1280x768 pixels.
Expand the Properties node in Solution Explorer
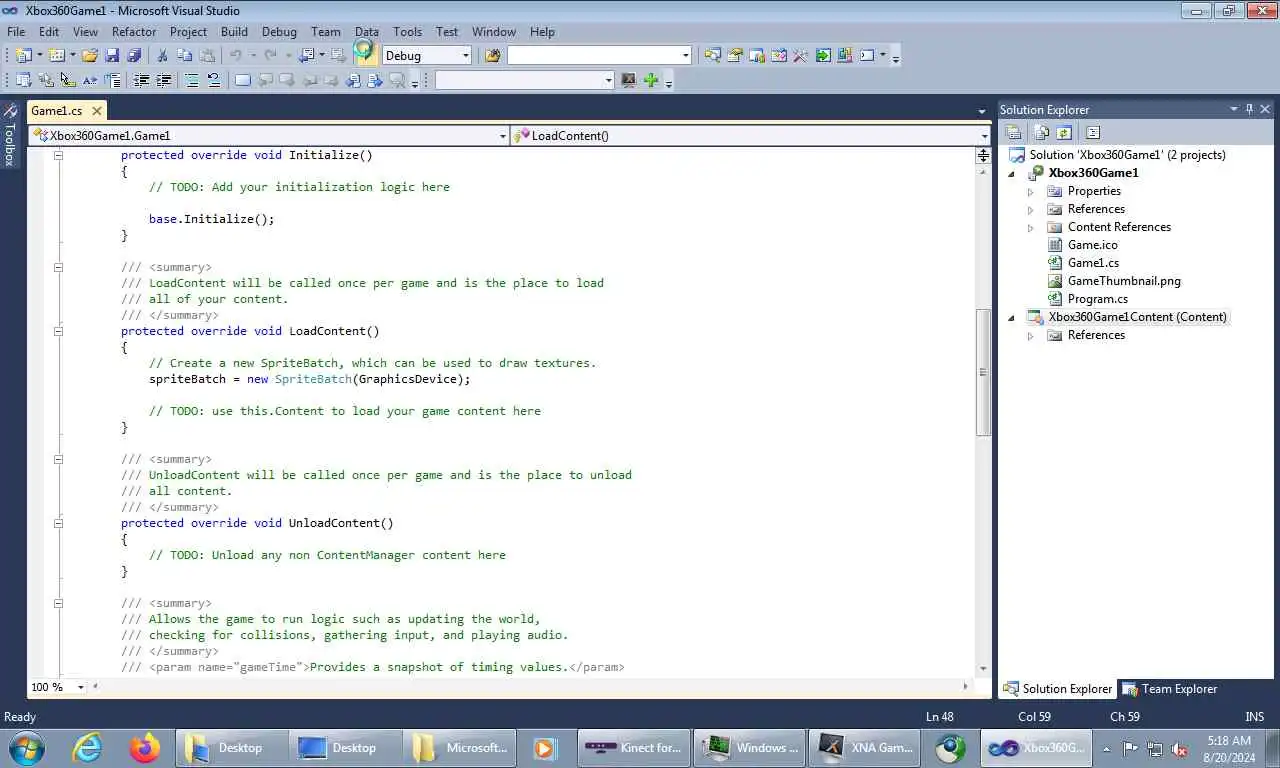click(x=1030, y=191)
